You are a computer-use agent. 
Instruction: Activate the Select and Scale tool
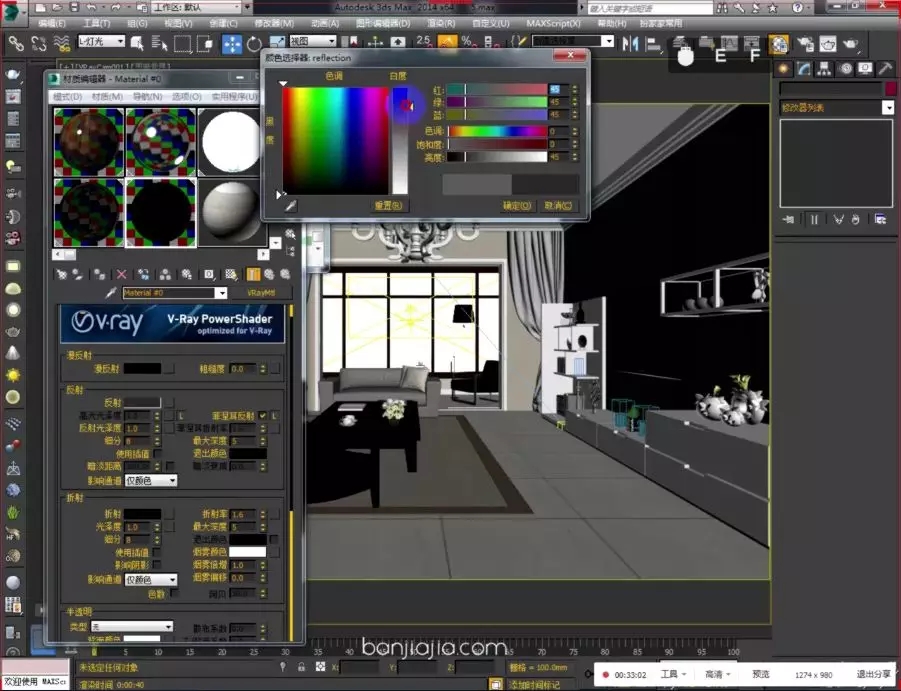(x=276, y=43)
